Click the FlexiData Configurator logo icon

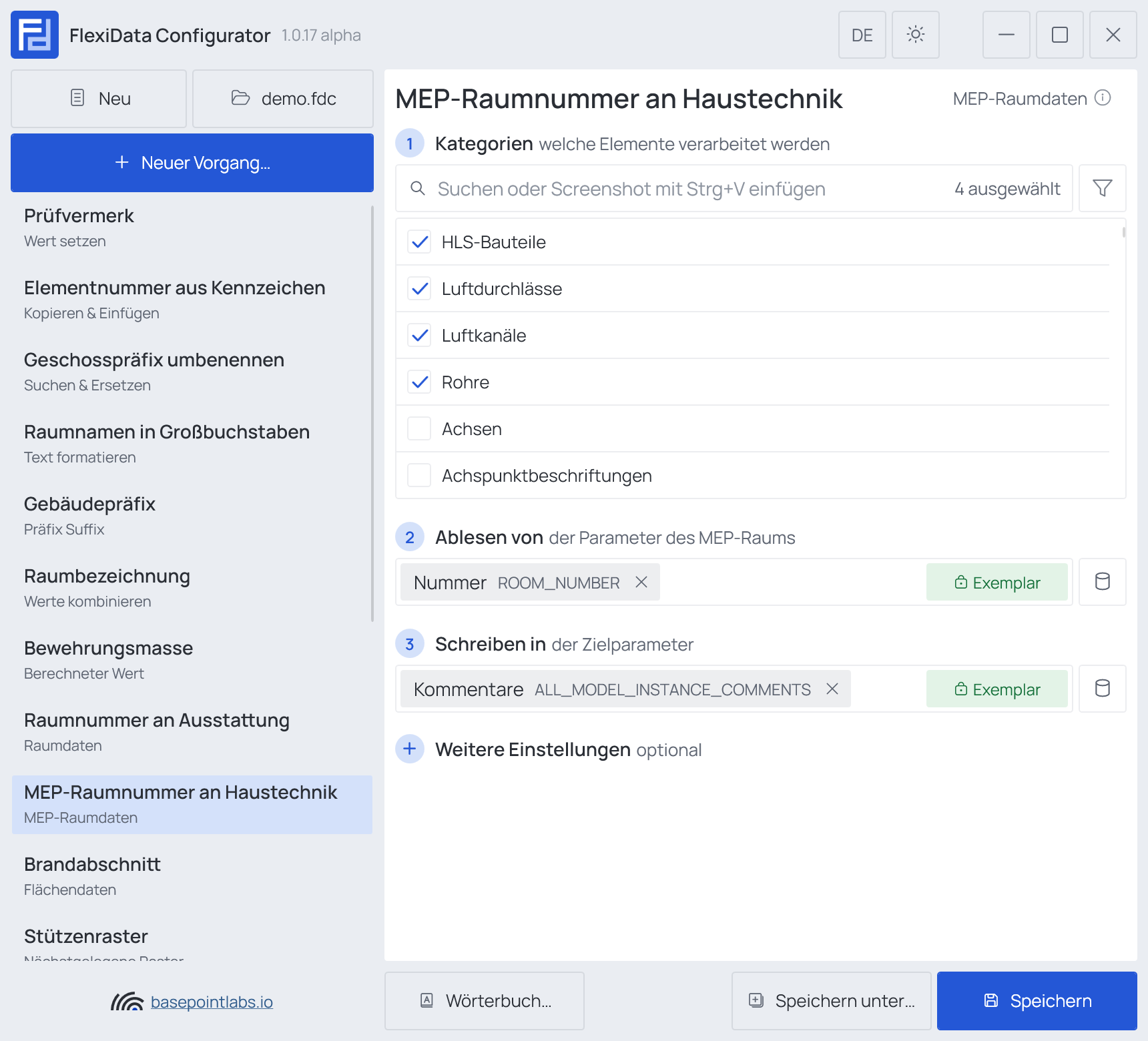[35, 35]
